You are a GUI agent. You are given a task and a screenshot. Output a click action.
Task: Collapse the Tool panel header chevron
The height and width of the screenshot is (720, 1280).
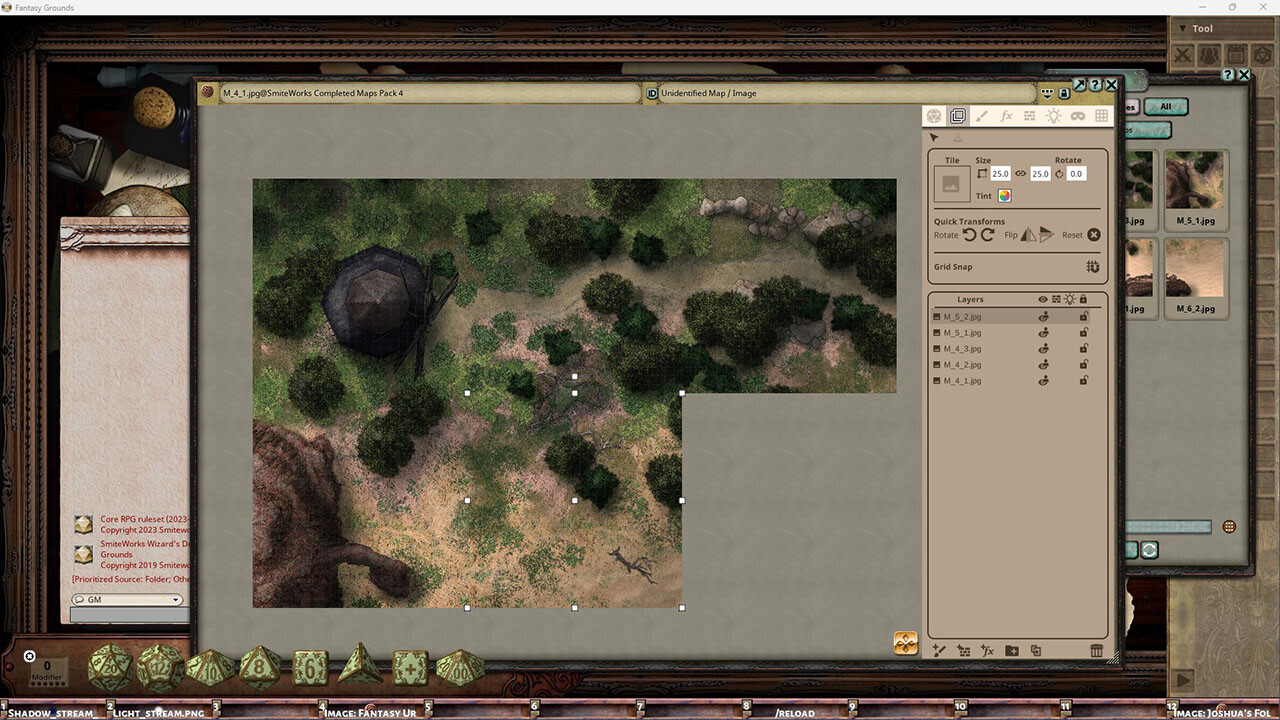pos(1184,28)
